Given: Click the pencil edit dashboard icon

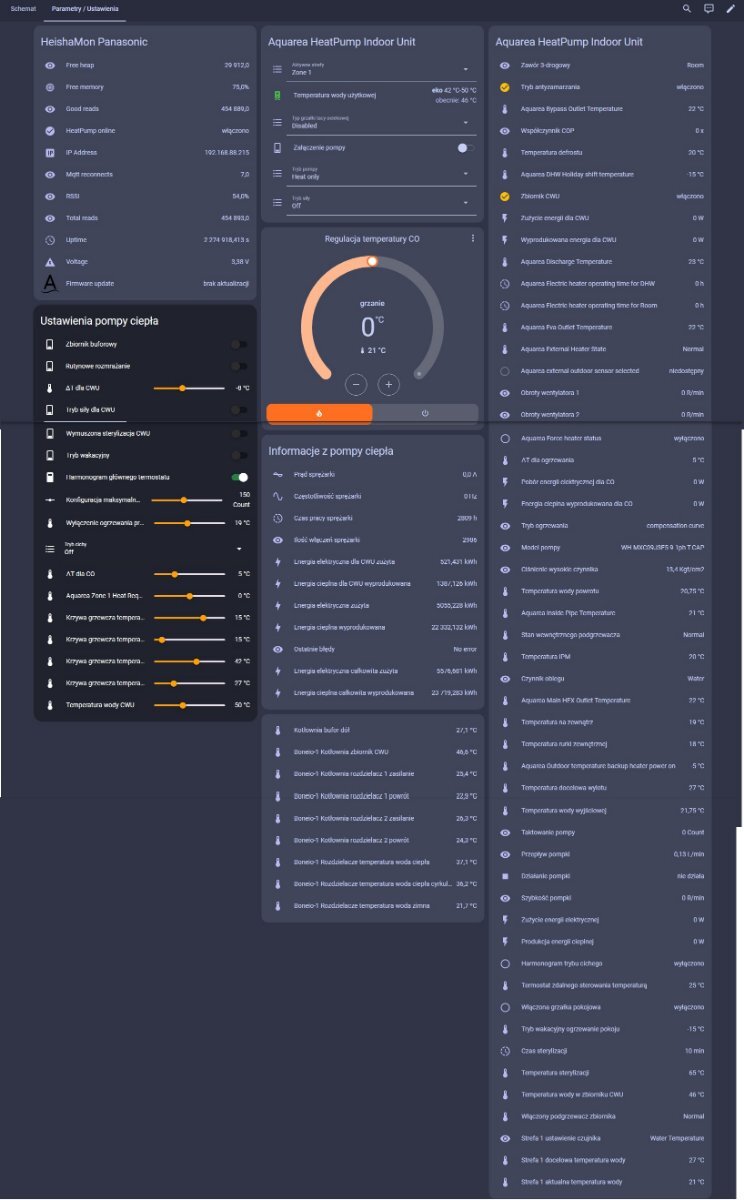Looking at the screenshot, I should (x=730, y=8).
